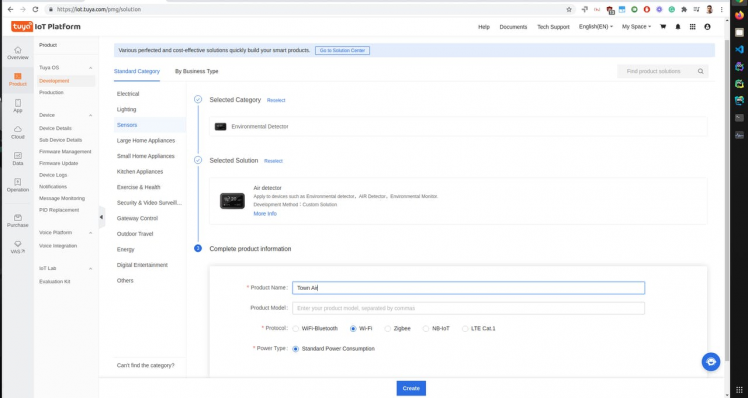Open Help in the header
The width and height of the screenshot is (748, 398).
tap(484, 27)
